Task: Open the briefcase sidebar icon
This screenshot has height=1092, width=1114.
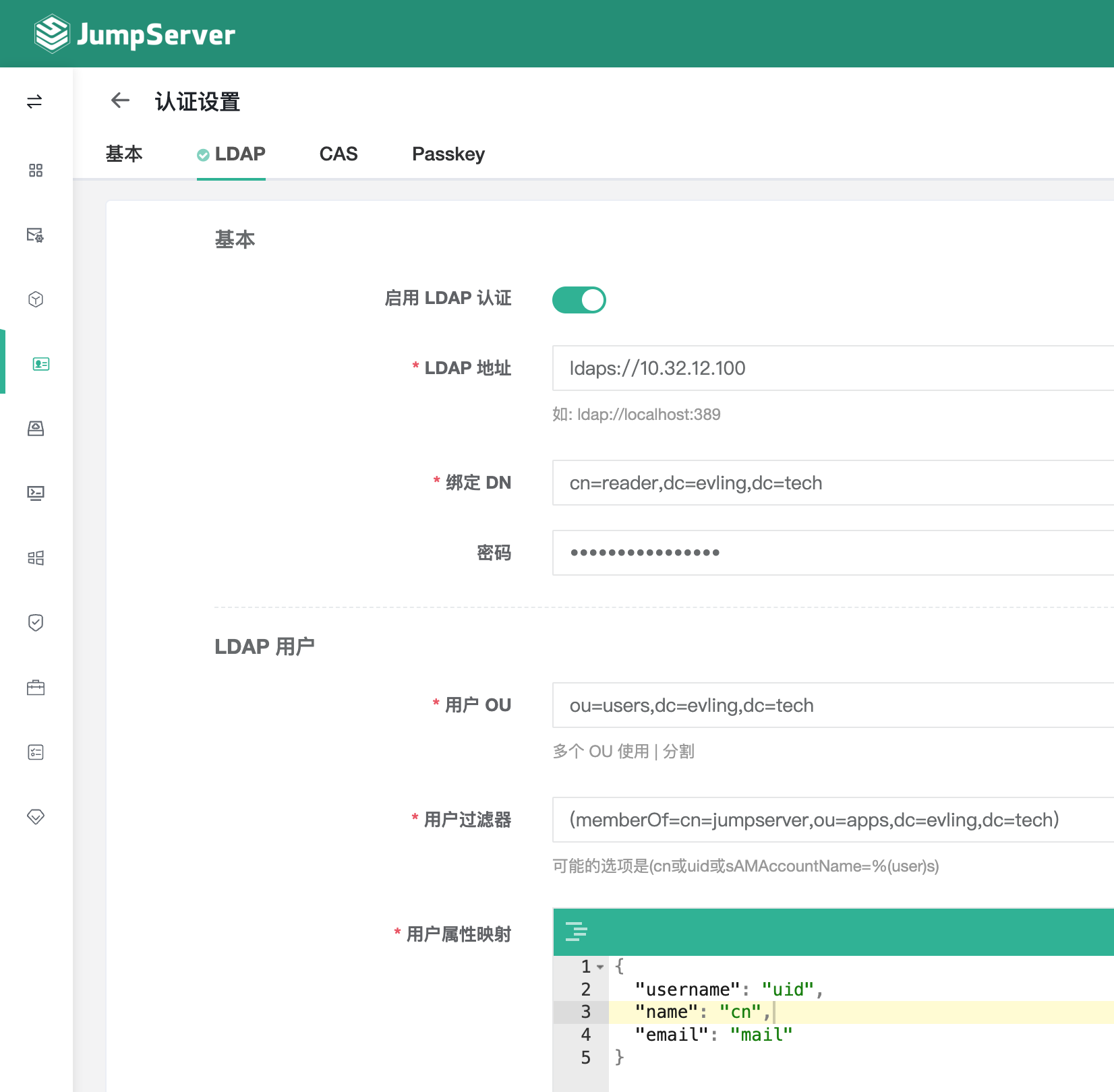Action: coord(36,688)
